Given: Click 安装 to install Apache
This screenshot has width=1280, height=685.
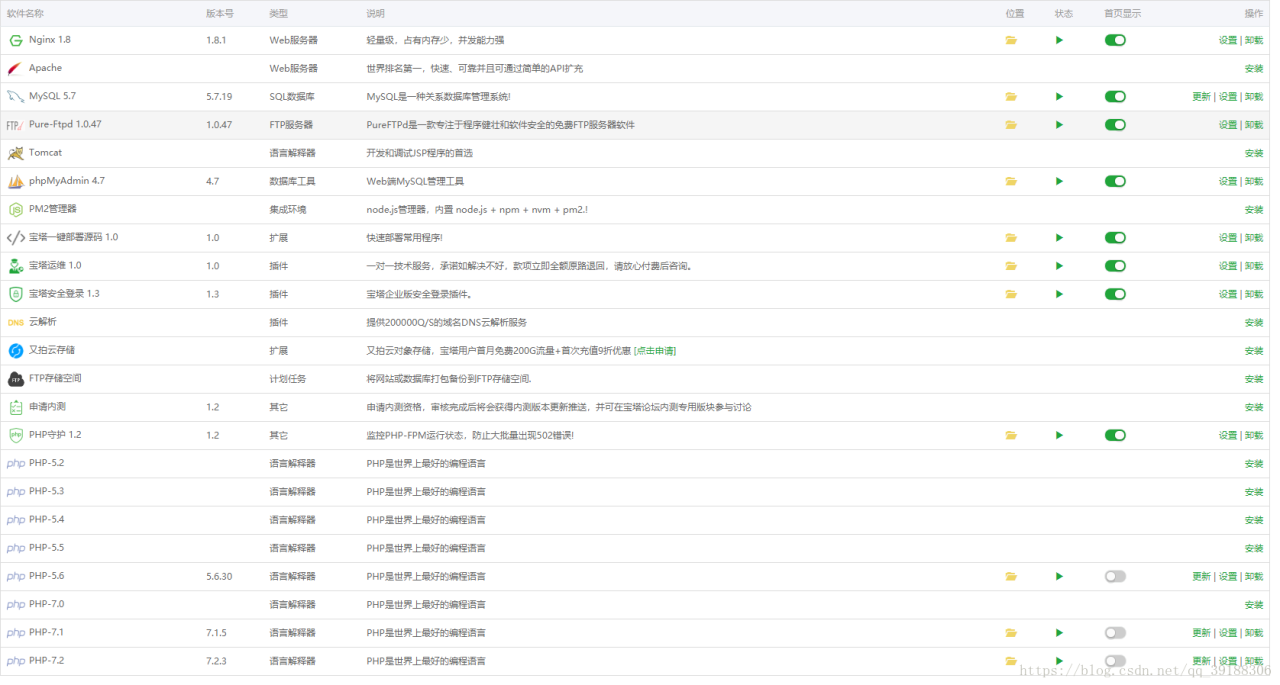Looking at the screenshot, I should (x=1253, y=69).
